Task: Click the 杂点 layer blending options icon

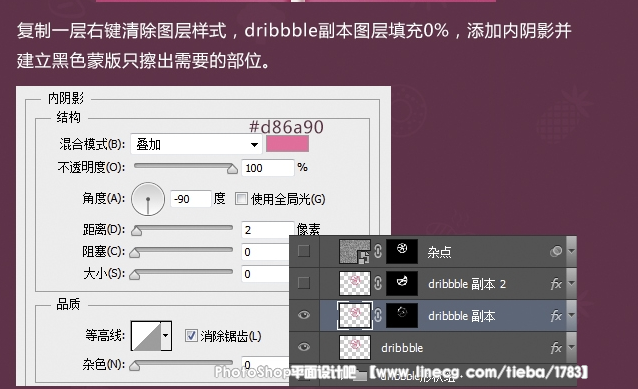Action: tap(556, 251)
